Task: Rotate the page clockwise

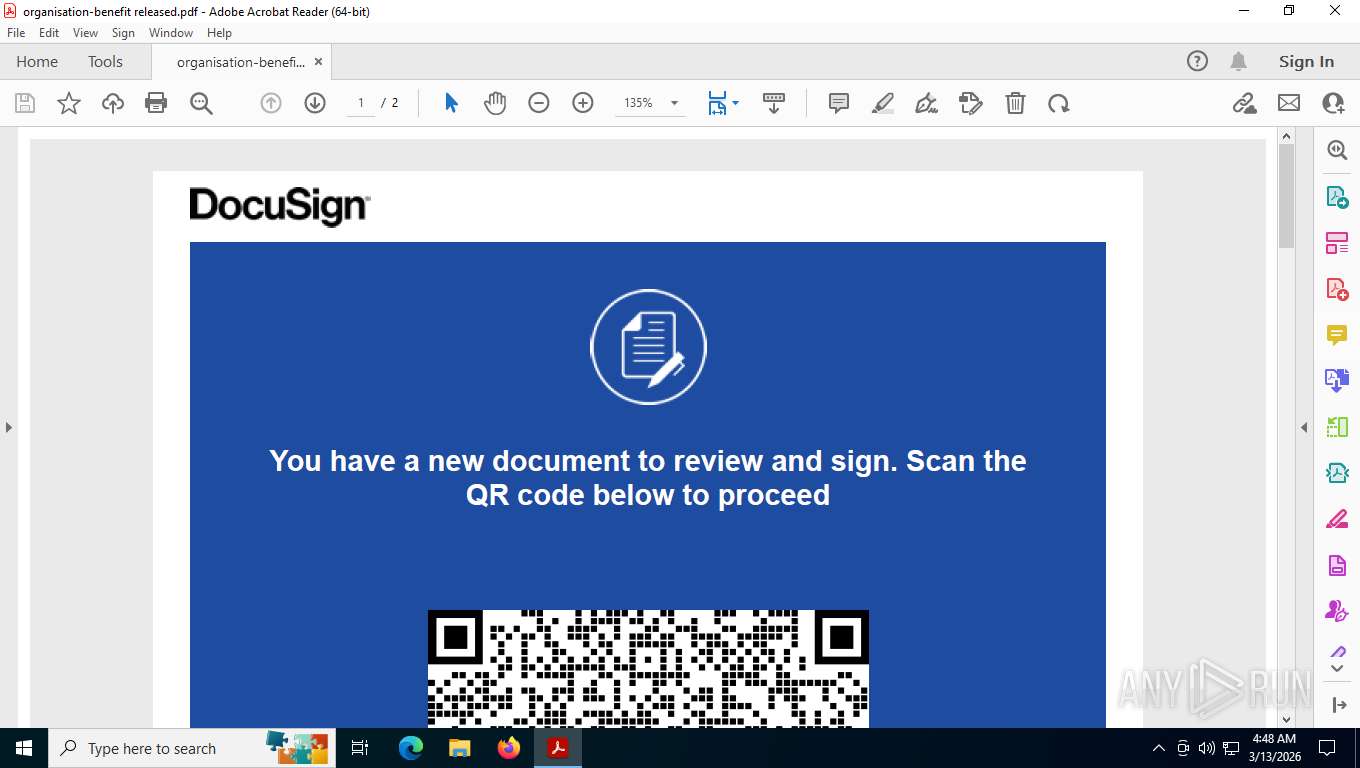Action: (1059, 103)
